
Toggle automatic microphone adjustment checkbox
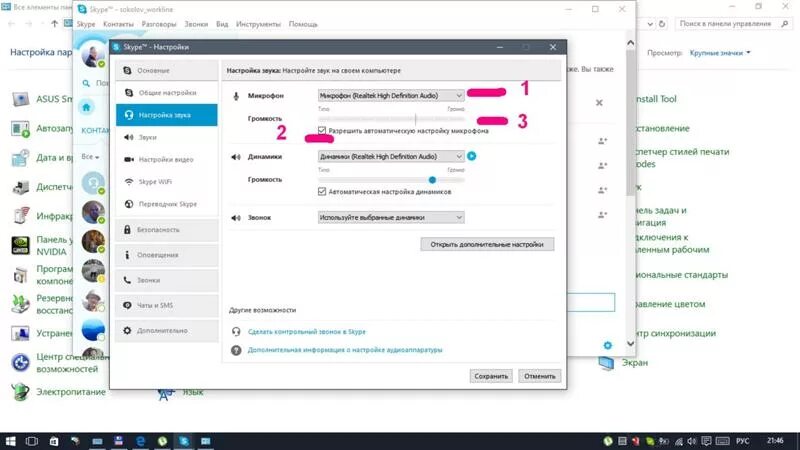[322, 131]
